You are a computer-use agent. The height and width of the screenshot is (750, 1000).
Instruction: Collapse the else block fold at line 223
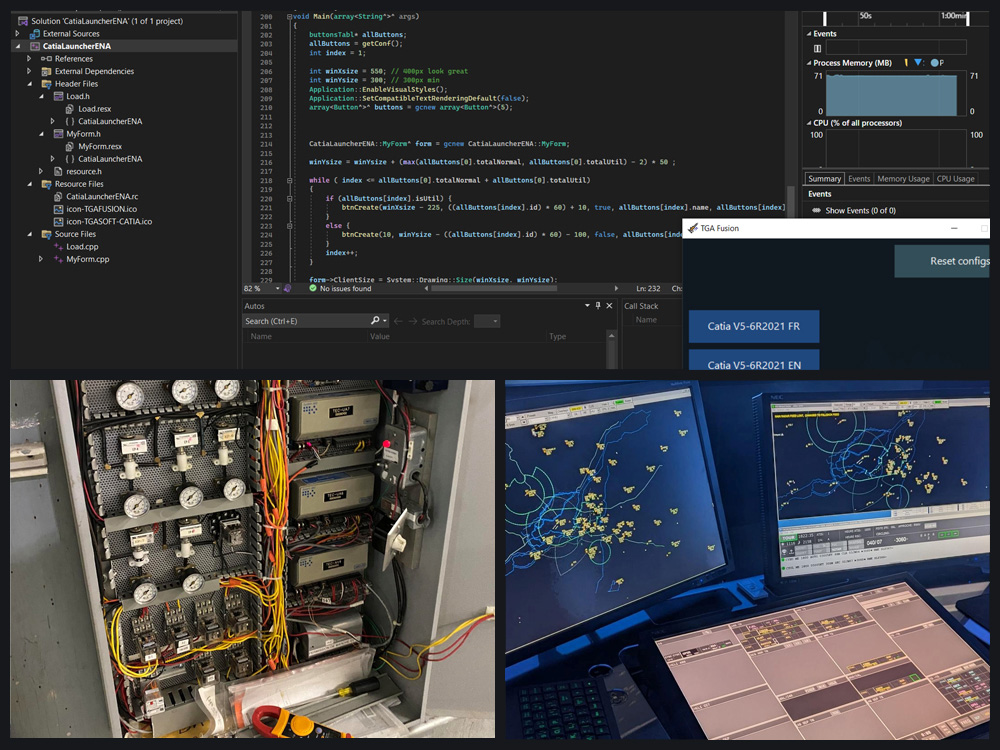click(290, 226)
